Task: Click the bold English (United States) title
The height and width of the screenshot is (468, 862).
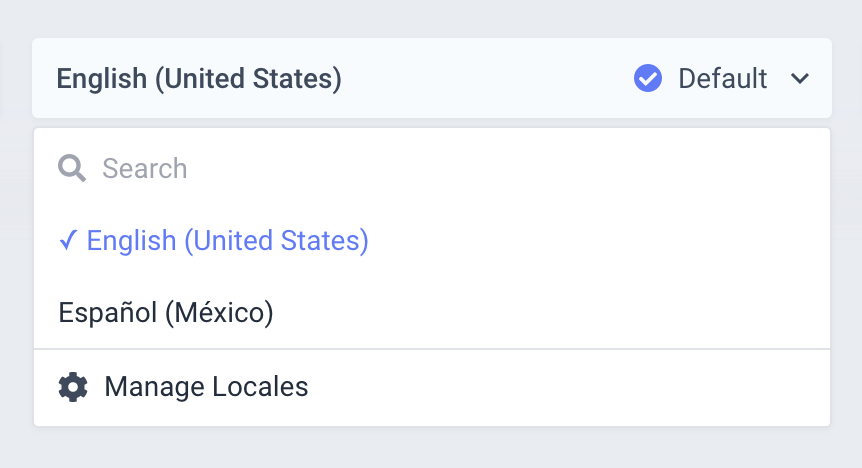Action: click(x=199, y=79)
